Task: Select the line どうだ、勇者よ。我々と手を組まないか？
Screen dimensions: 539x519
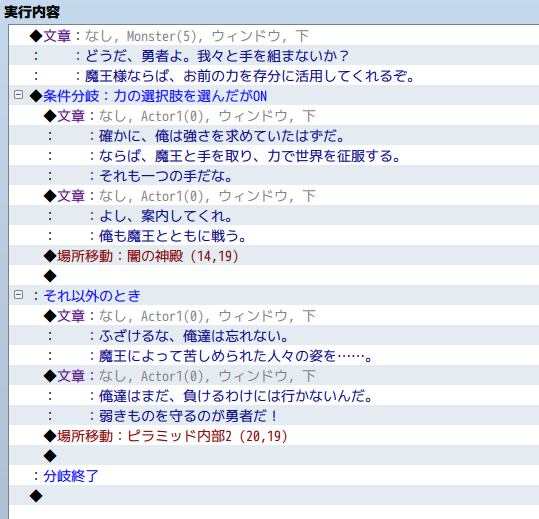Action: (x=274, y=55)
